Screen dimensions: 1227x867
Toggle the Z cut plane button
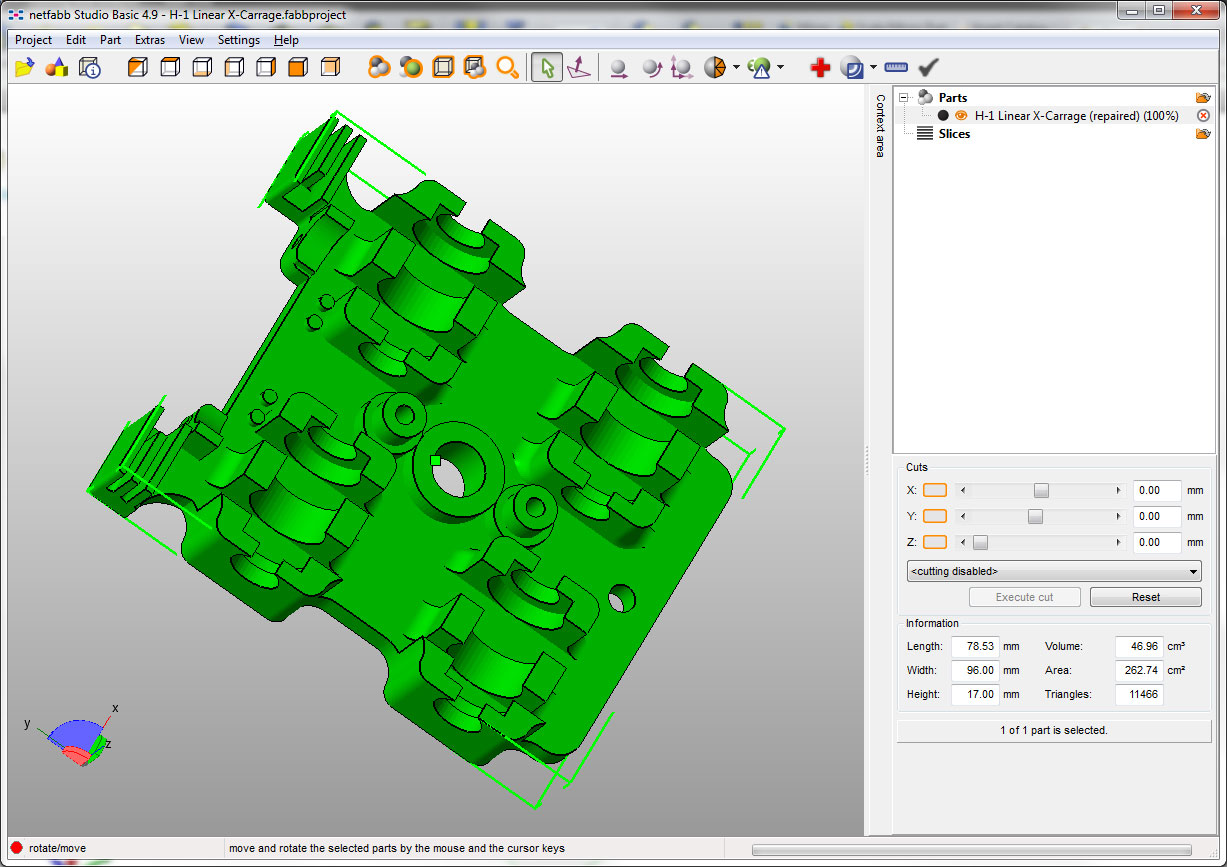point(934,542)
